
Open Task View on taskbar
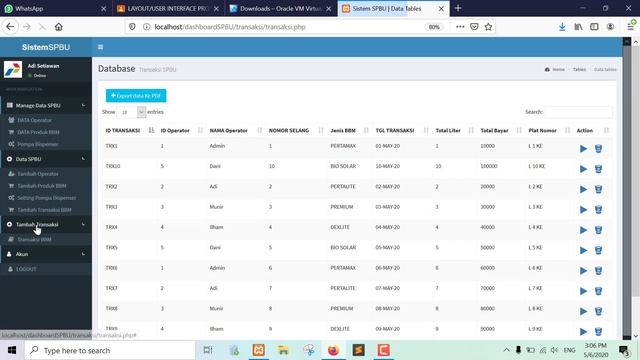(208, 350)
